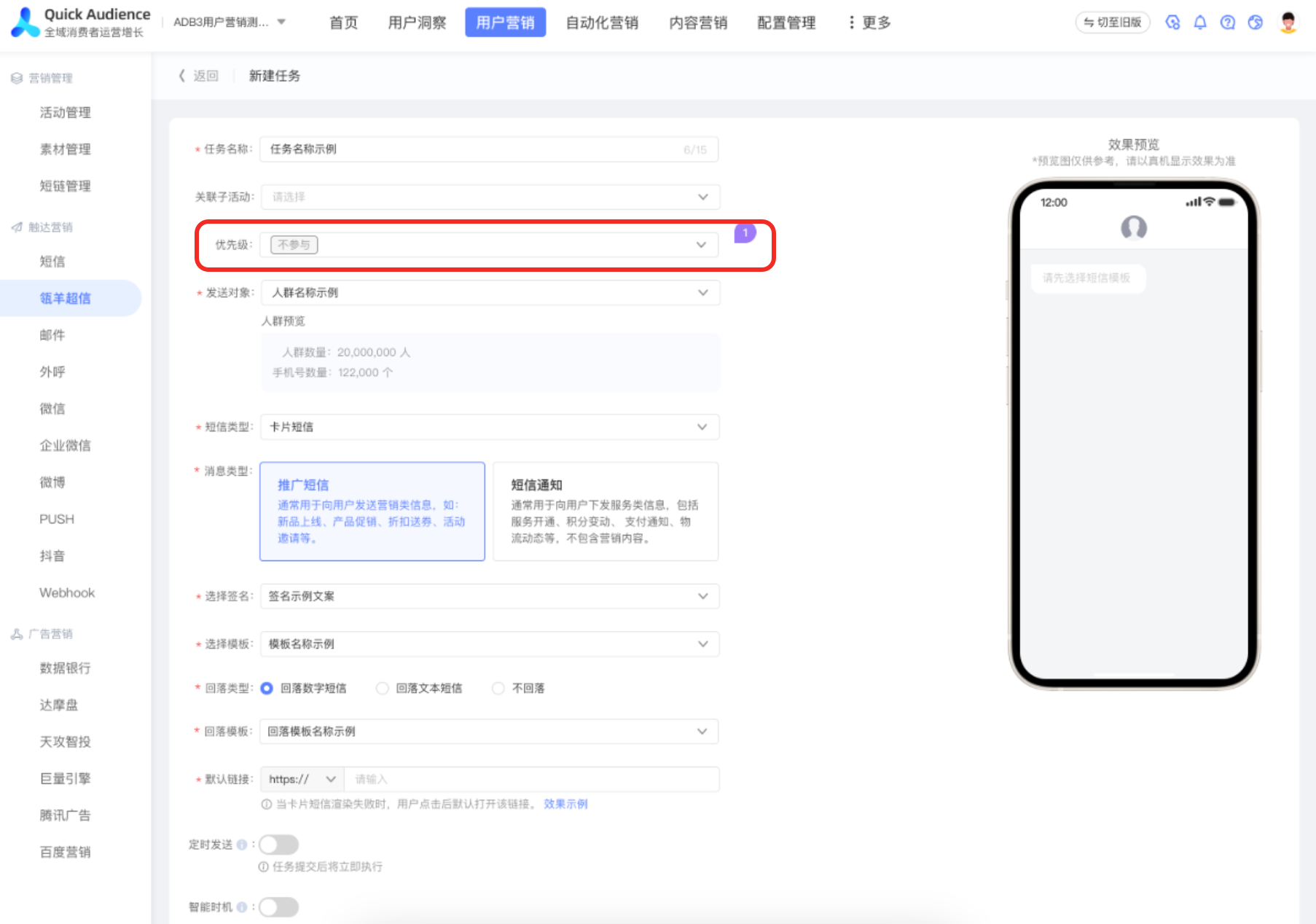Viewport: 1316px width, 924px height.
Task: Open the ADB3用户营销 workspace switcher
Action: tap(230, 23)
